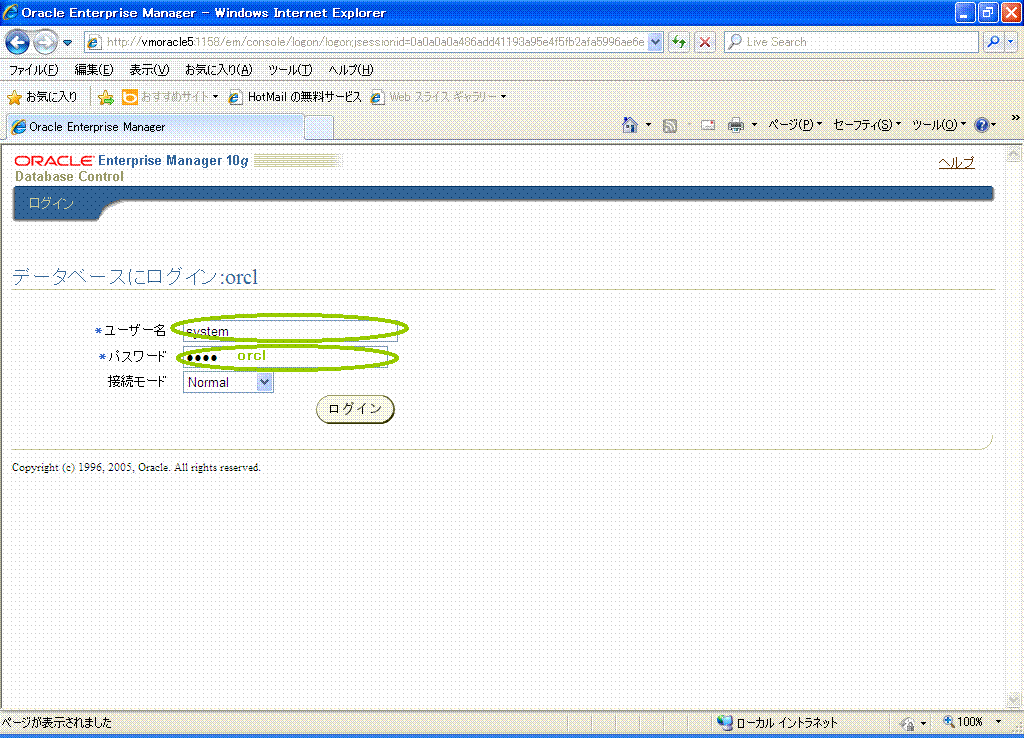Click the command bar overflow chevron

click(1015, 118)
